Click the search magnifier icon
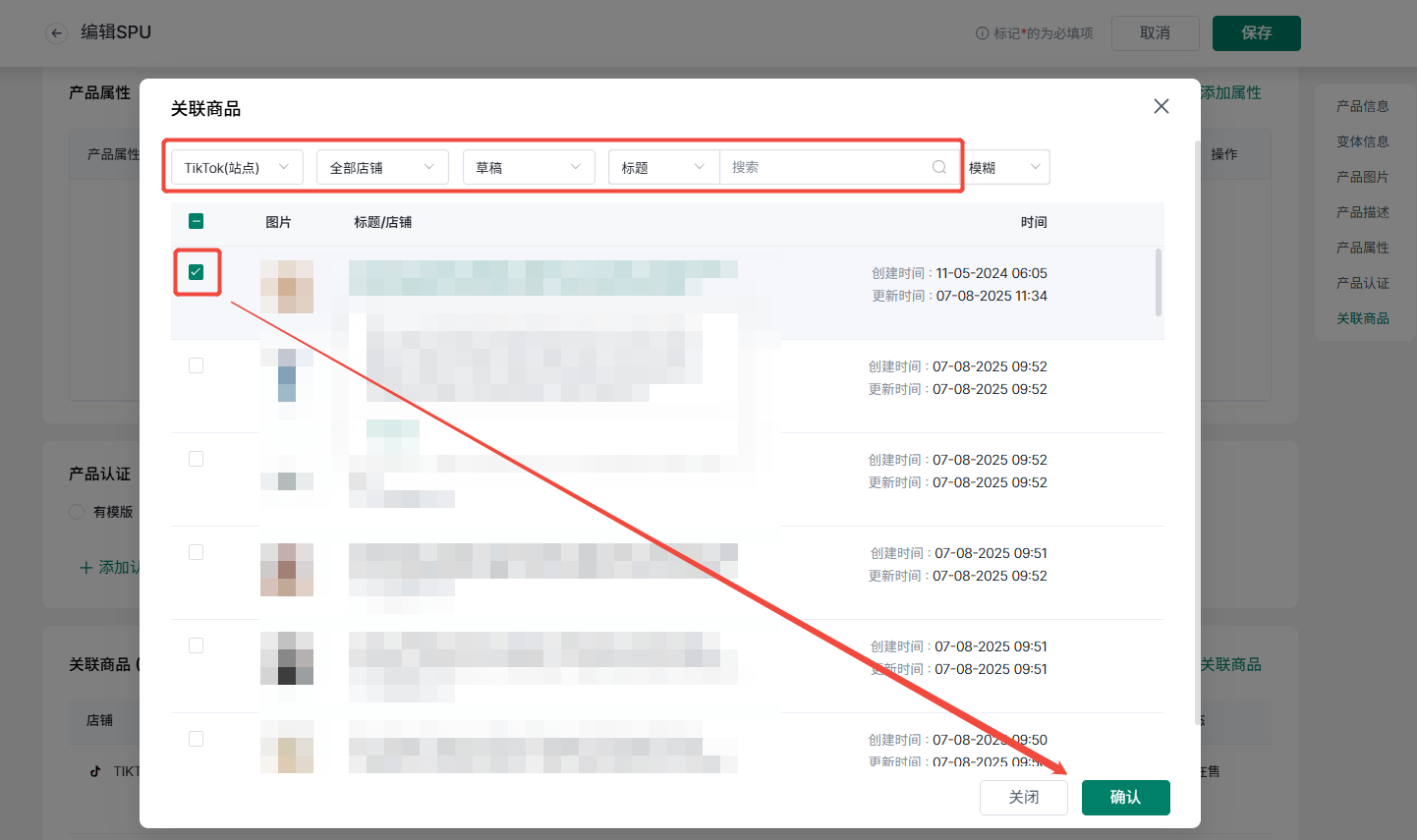This screenshot has width=1417, height=840. pyautogui.click(x=939, y=167)
